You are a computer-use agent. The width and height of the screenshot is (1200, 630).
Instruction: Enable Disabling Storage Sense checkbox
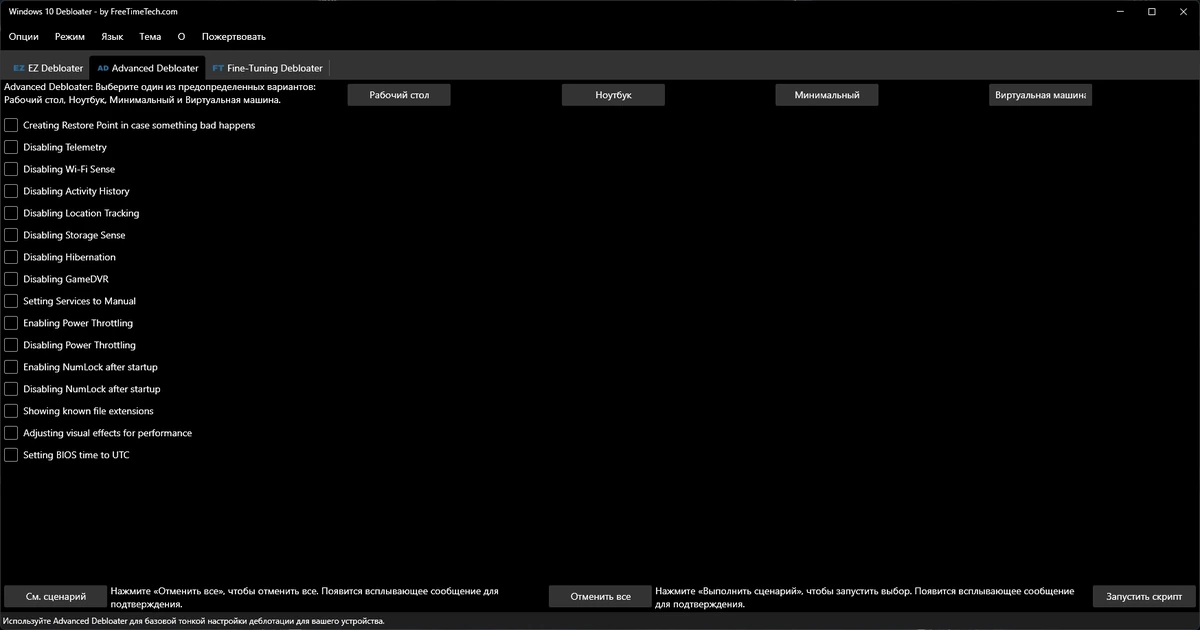(11, 235)
